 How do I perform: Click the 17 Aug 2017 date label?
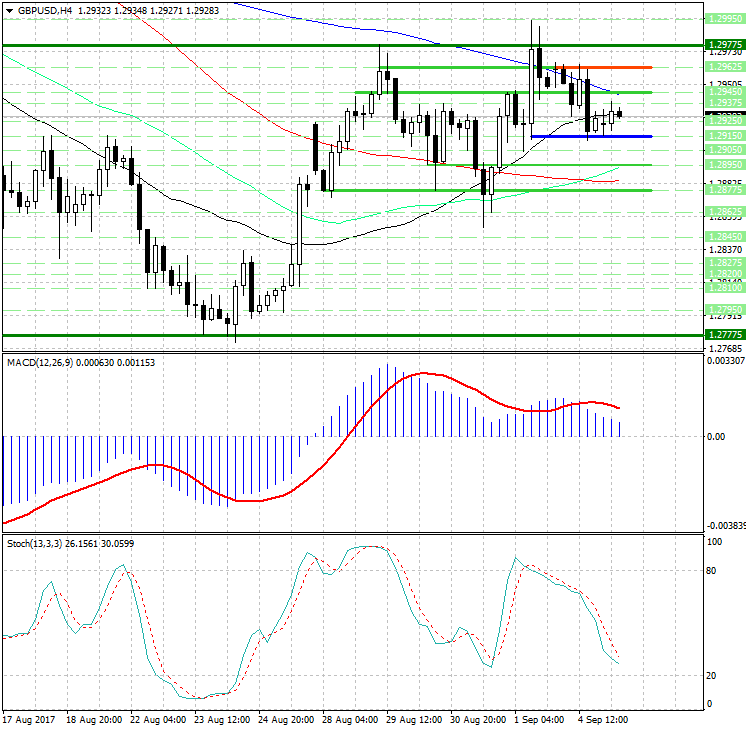click(x=26, y=719)
